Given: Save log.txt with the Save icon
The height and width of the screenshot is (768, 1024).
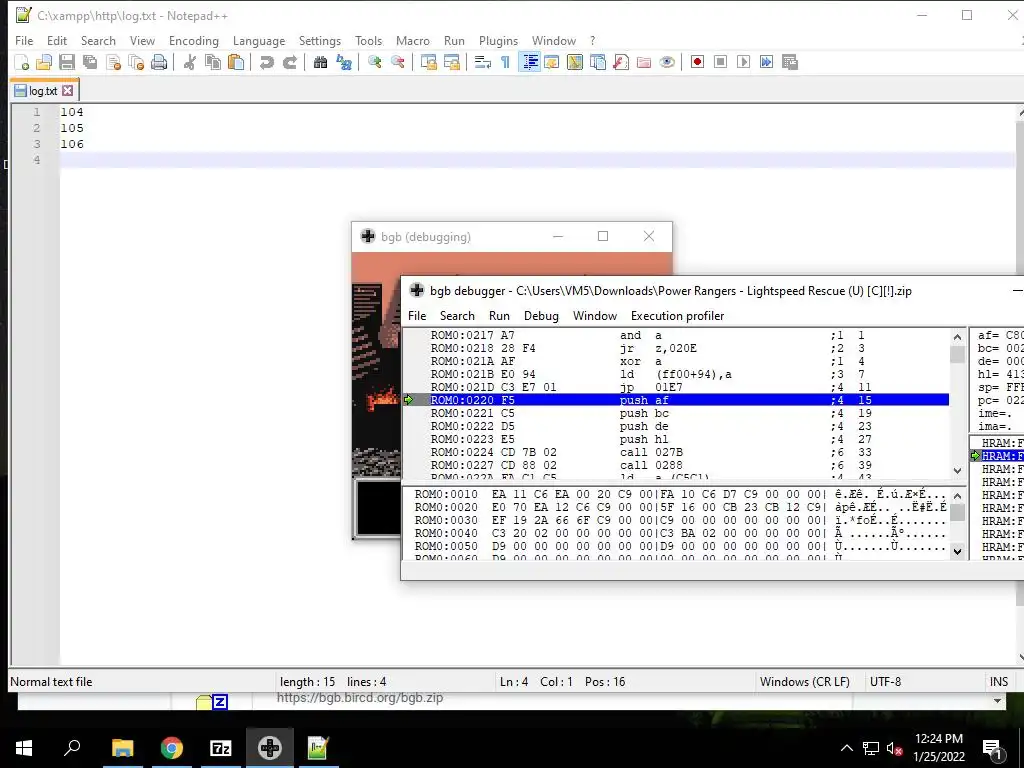Looking at the screenshot, I should [67, 62].
